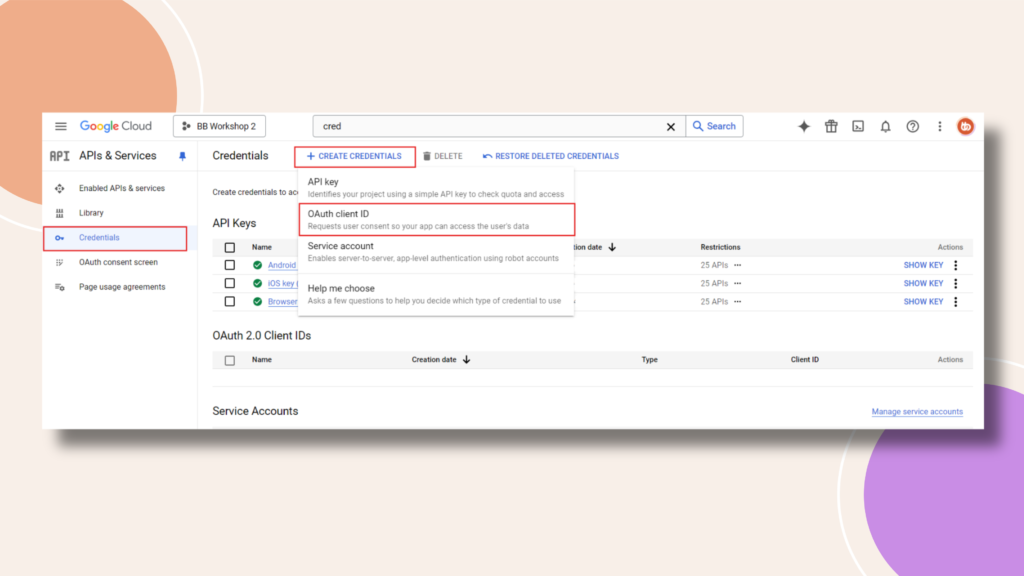Open the top bar three-dot settings menu
The image size is (1024, 576).
click(940, 127)
